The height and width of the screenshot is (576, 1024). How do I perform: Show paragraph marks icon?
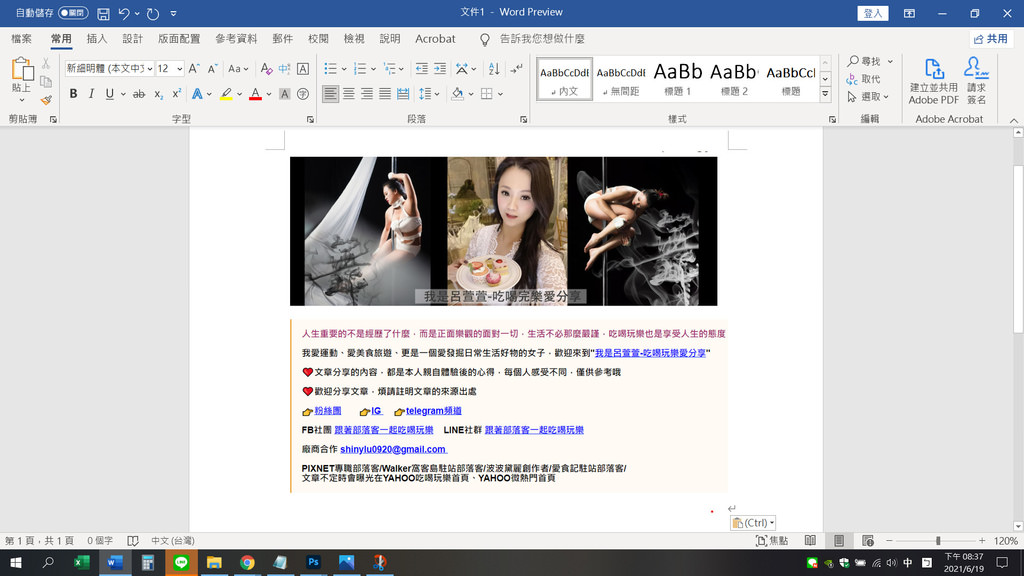point(517,69)
